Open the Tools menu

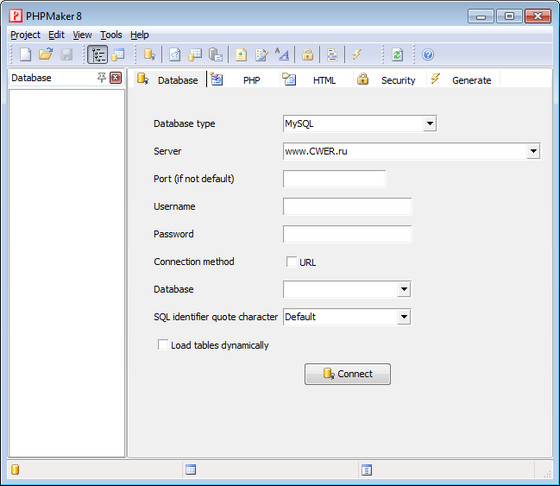[x=111, y=35]
